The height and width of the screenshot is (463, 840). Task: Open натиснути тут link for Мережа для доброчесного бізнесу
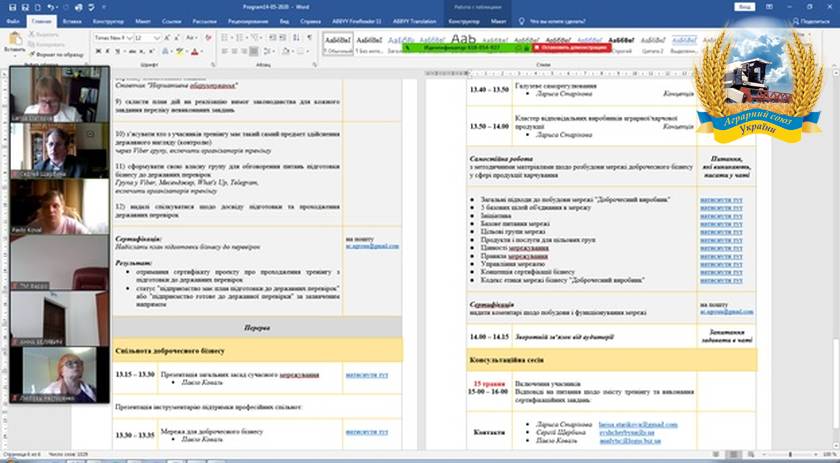pos(367,432)
